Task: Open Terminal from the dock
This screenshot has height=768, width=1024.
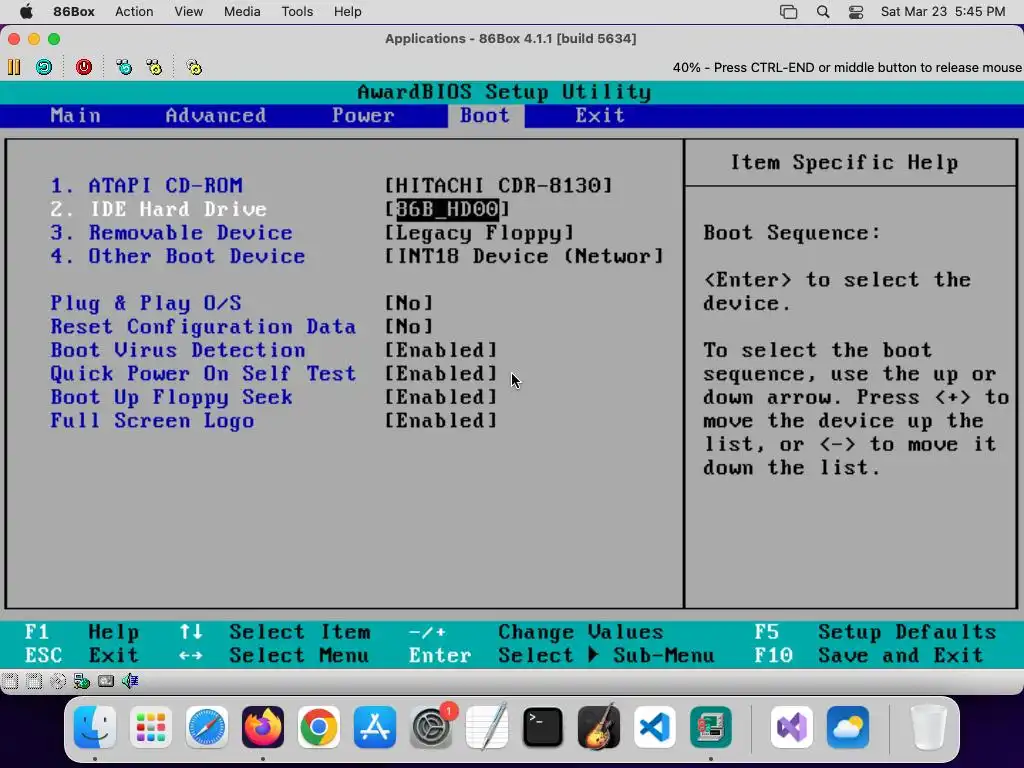Action: (x=543, y=727)
